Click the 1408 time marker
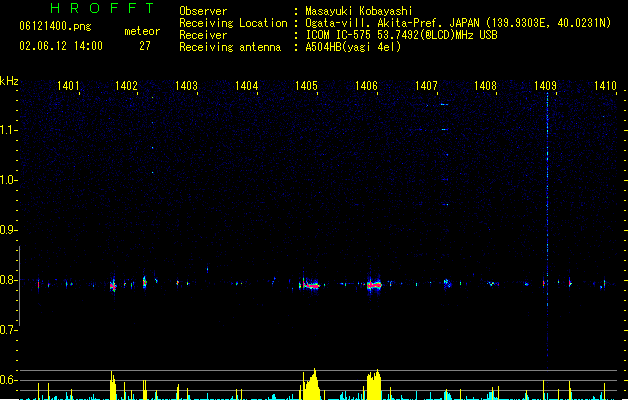Image resolution: width=629 pixels, height=400 pixels. [485, 86]
